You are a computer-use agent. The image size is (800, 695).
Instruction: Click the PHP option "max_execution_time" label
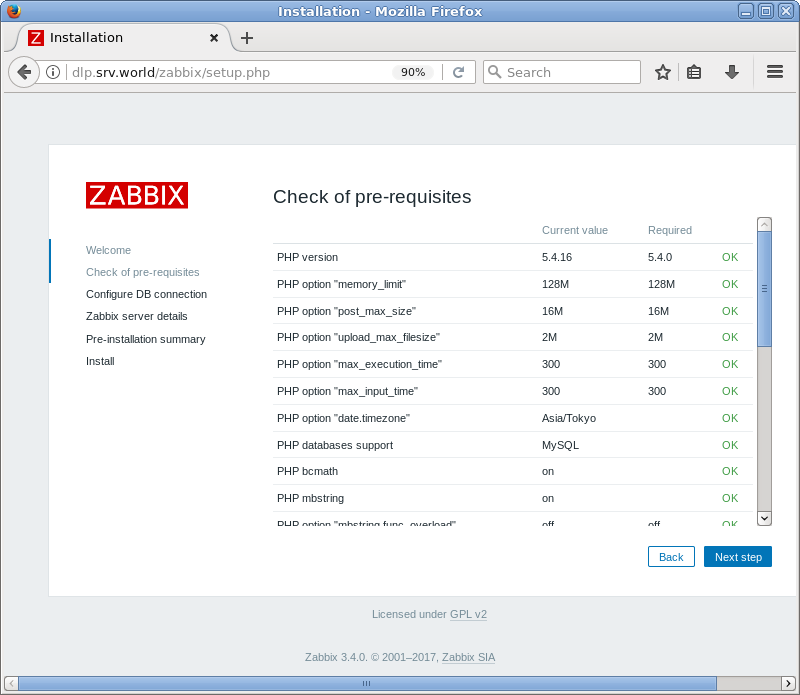[359, 364]
